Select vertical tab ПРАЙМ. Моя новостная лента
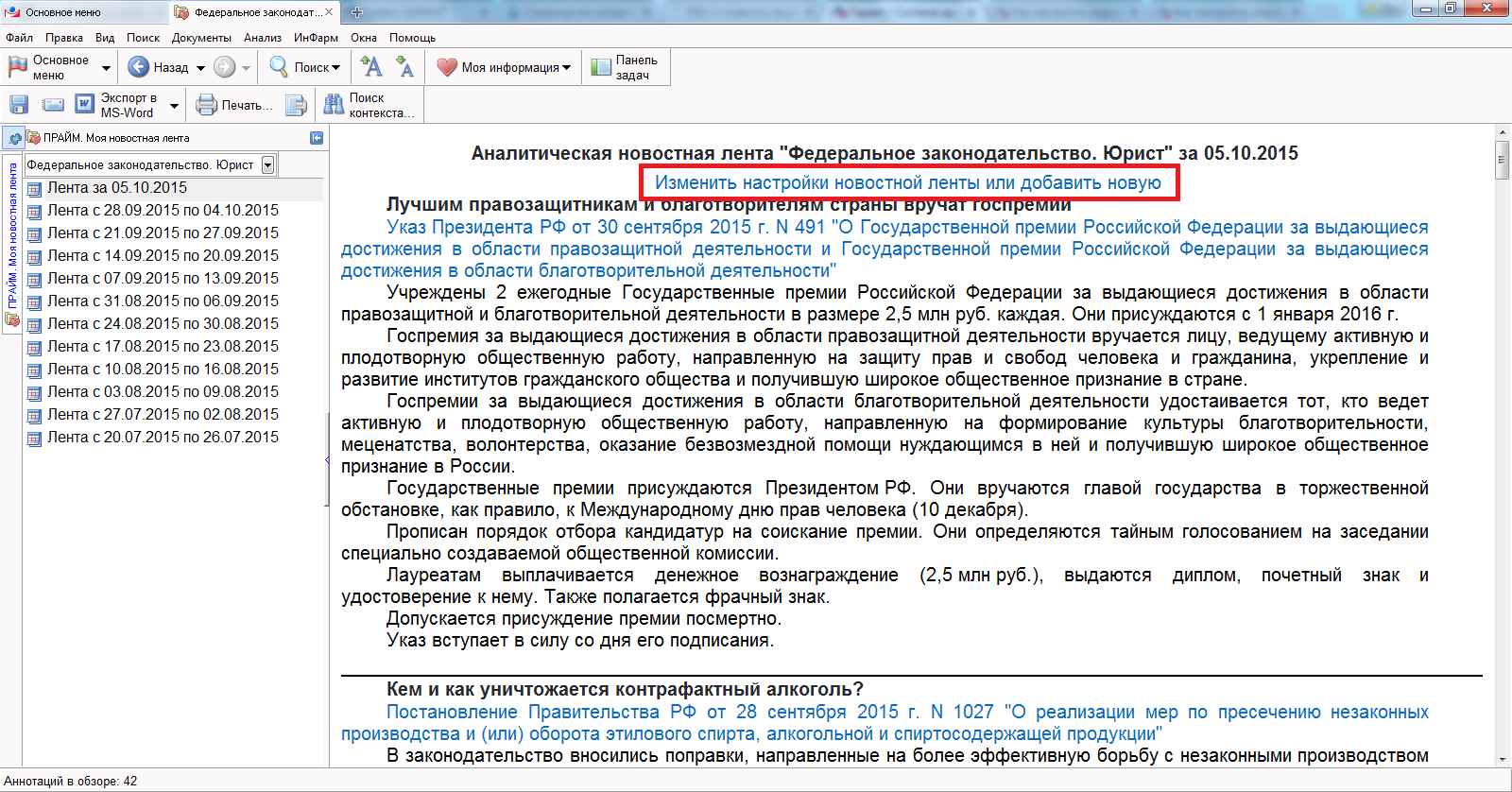The image size is (1512, 792). click(12, 234)
